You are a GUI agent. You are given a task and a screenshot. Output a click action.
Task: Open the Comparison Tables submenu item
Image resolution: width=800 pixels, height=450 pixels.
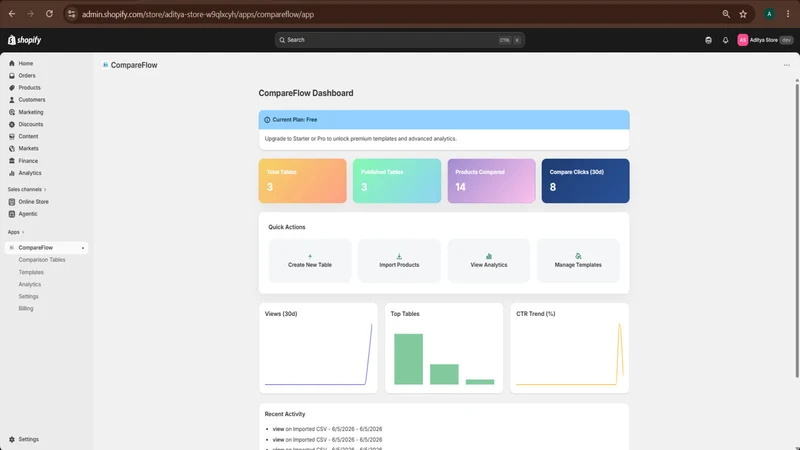42,260
